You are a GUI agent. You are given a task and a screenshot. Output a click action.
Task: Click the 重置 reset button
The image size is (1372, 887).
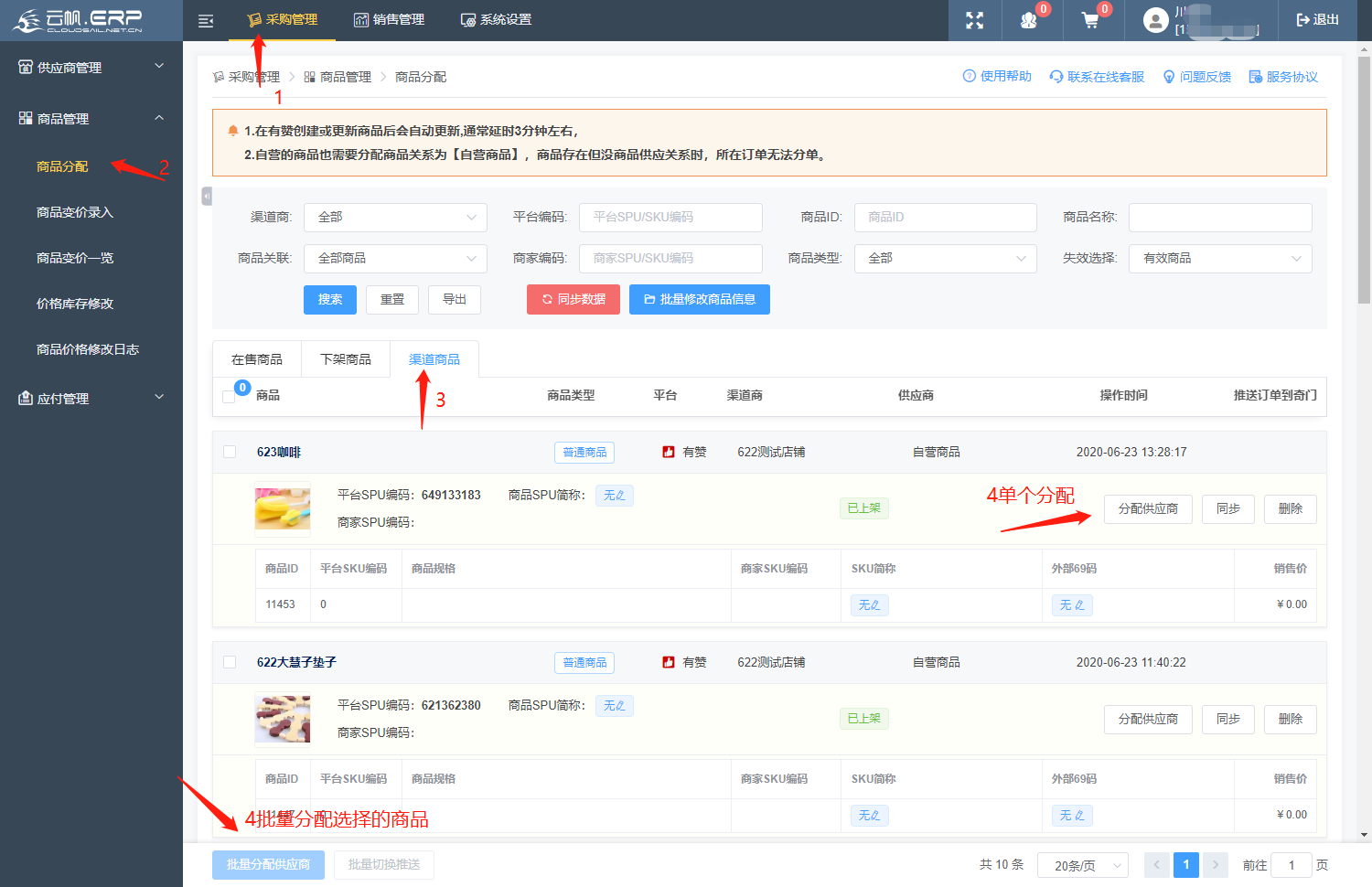point(392,300)
